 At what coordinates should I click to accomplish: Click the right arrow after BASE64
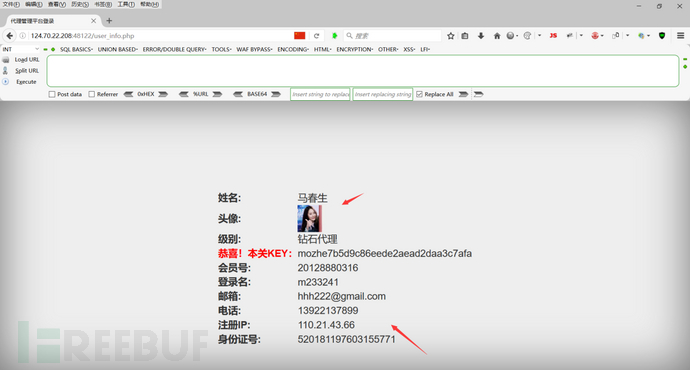tap(276, 94)
